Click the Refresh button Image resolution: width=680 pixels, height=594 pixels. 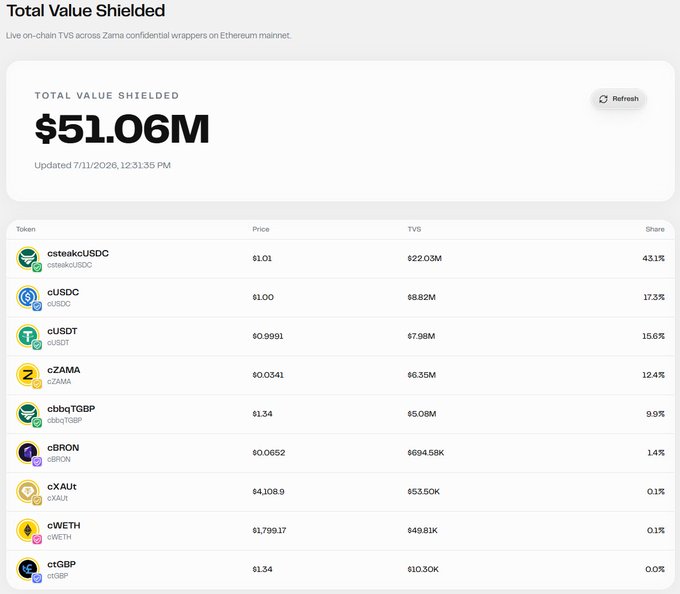(x=618, y=99)
